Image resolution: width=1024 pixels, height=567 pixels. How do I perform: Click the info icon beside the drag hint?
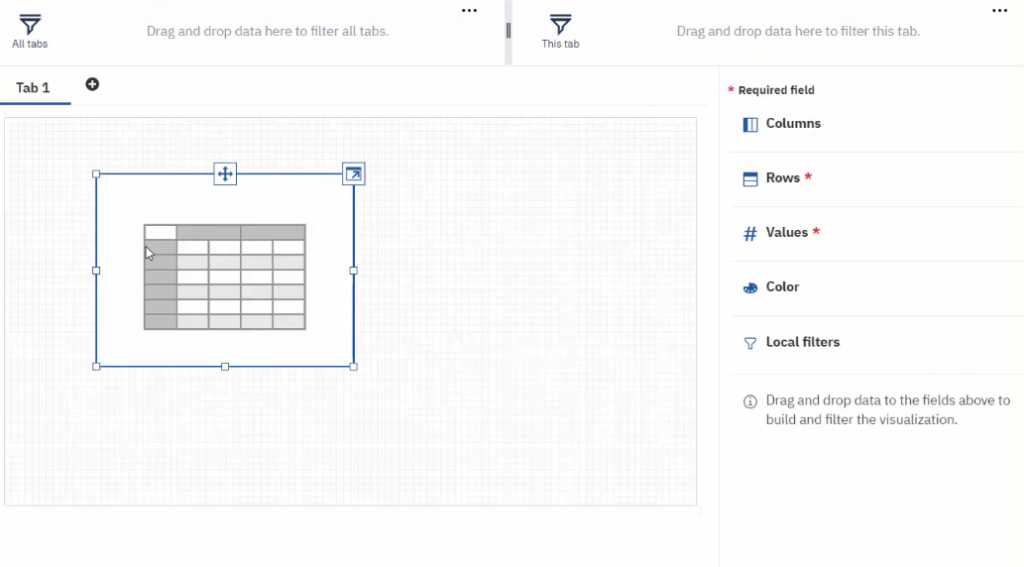tap(750, 401)
